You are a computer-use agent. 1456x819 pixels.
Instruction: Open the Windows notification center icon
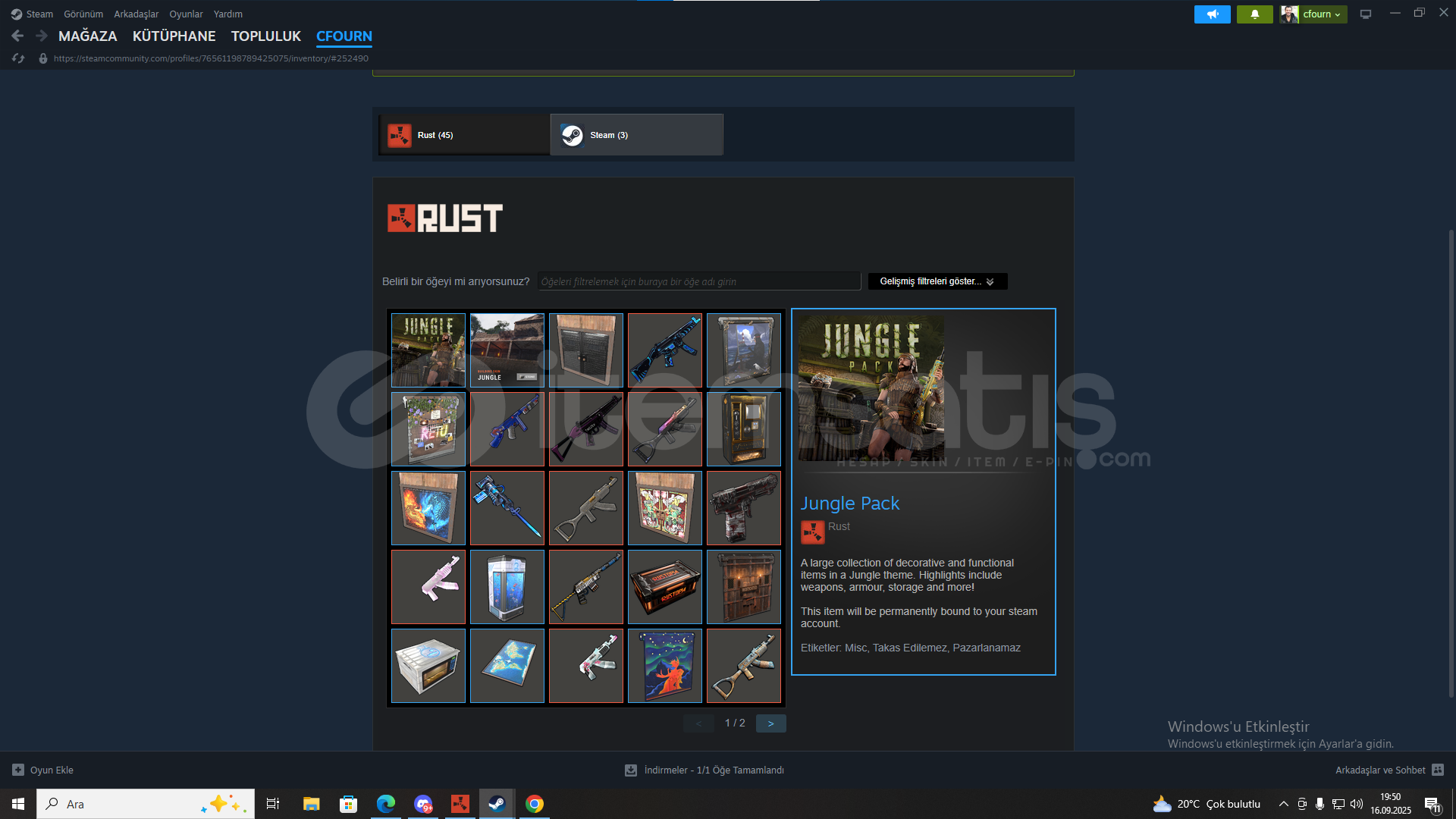click(1432, 805)
